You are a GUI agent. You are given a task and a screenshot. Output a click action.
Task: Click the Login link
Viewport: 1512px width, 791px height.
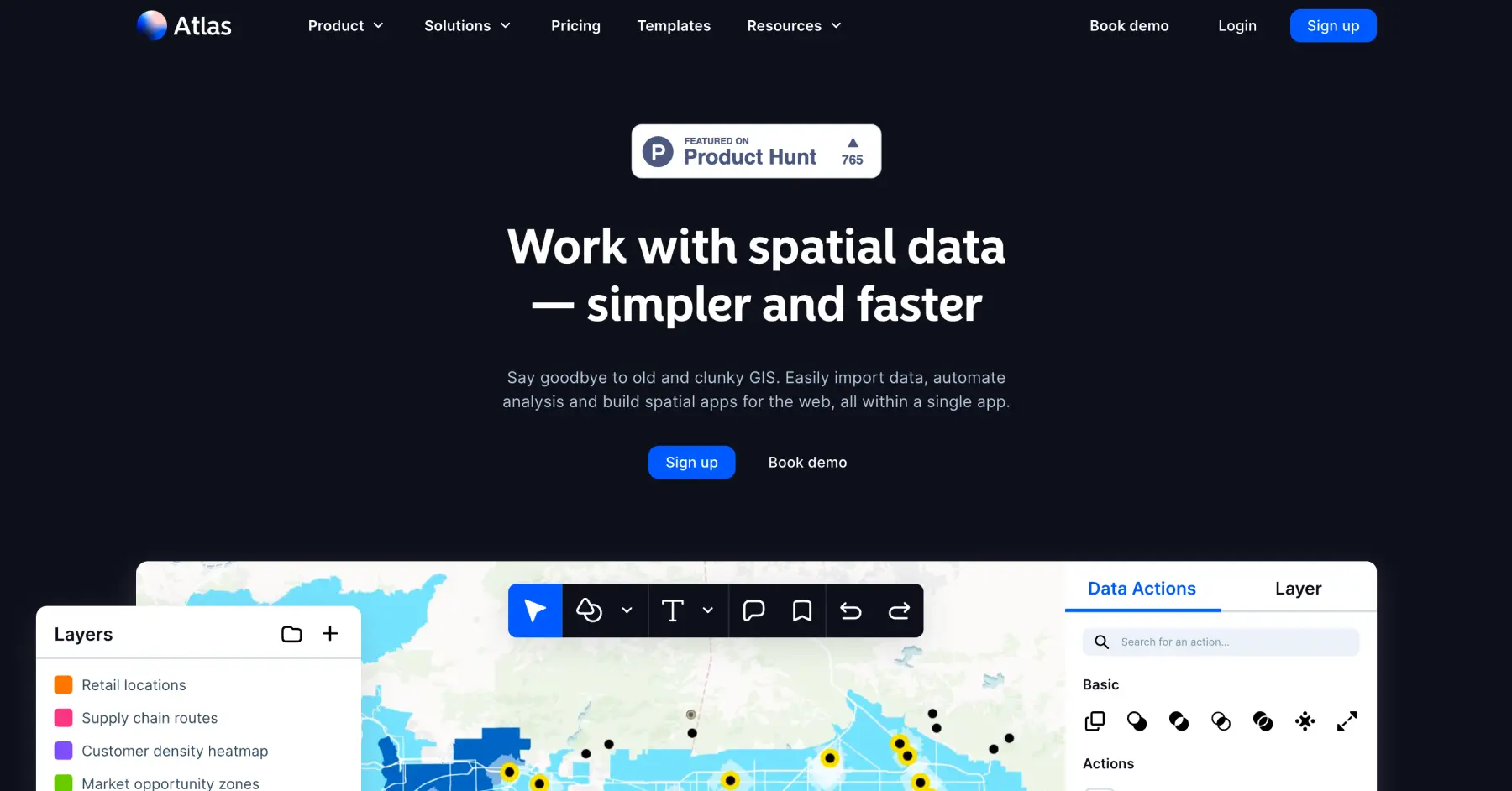pyautogui.click(x=1237, y=26)
